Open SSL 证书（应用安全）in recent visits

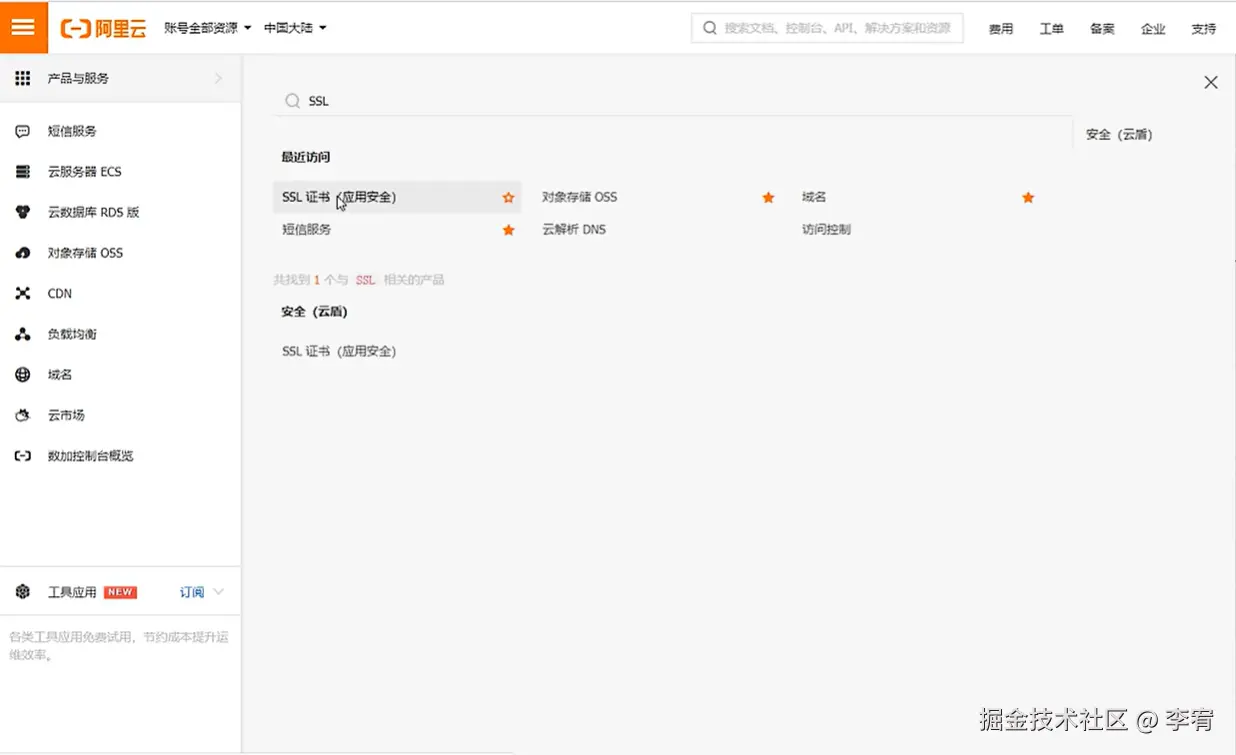tap(339, 197)
